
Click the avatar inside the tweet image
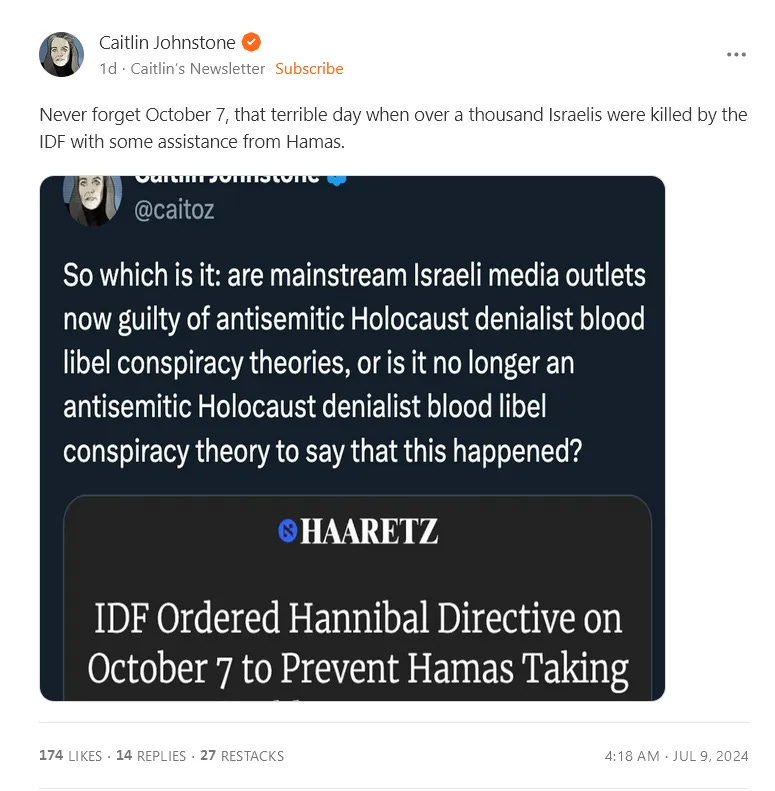point(92,200)
